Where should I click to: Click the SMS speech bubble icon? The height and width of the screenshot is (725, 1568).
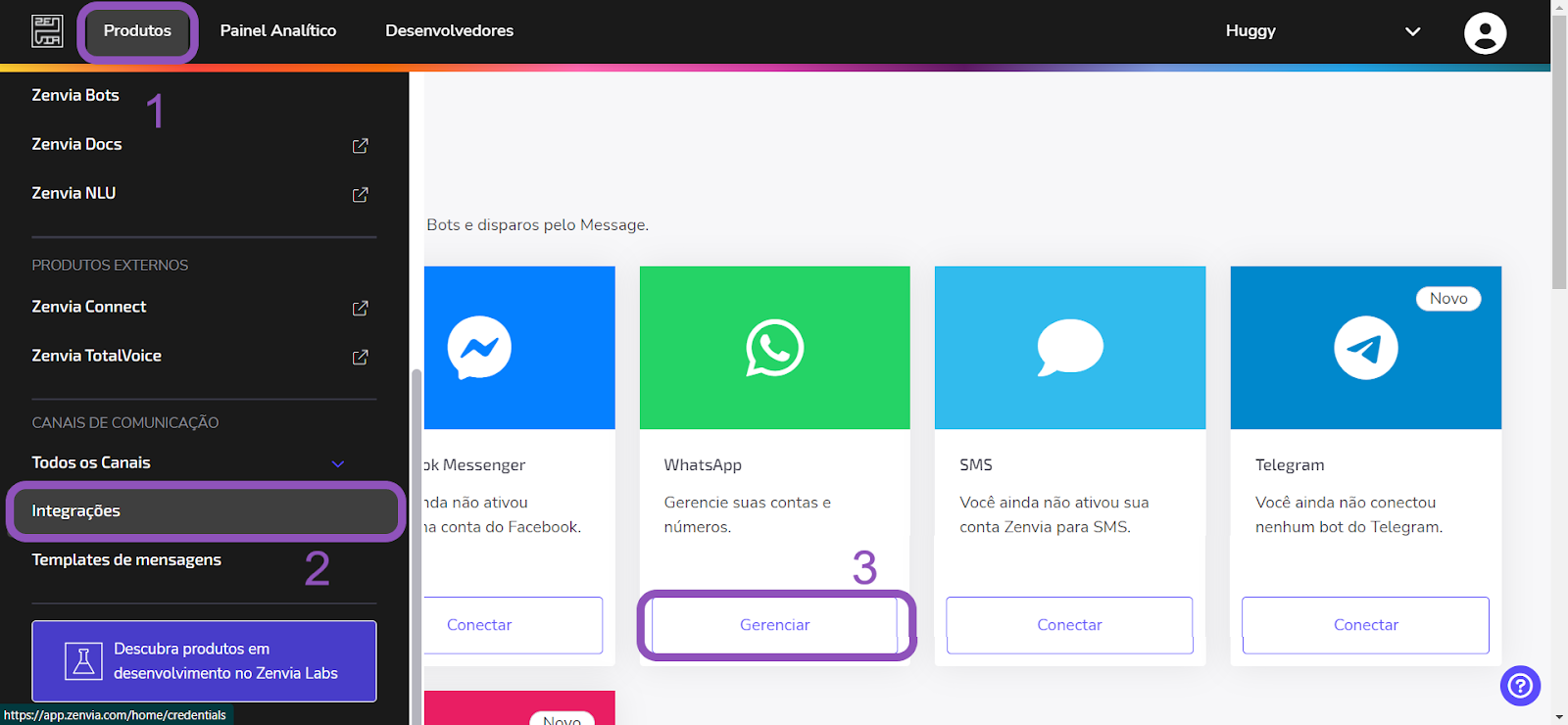[x=1070, y=348]
